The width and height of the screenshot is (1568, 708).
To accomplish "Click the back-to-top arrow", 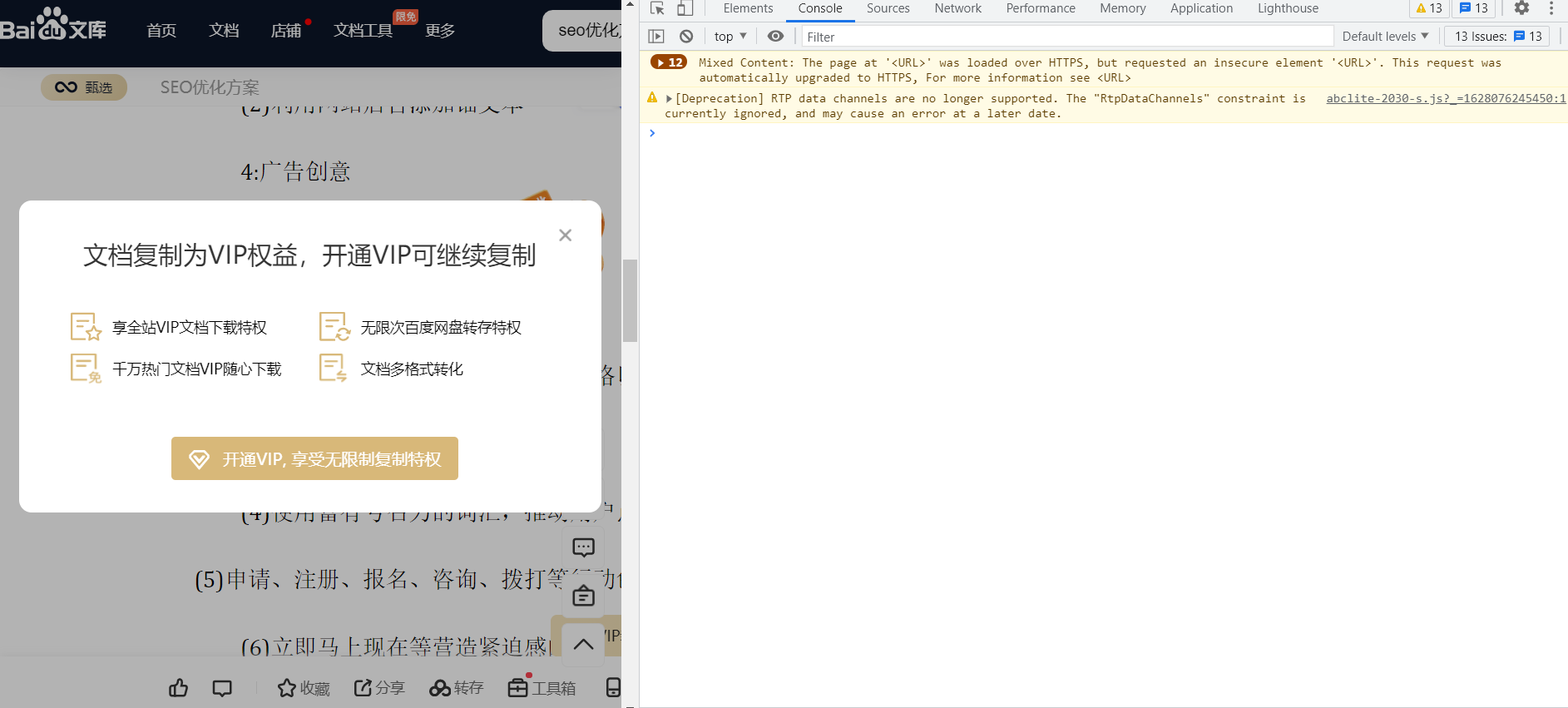I will [584, 644].
